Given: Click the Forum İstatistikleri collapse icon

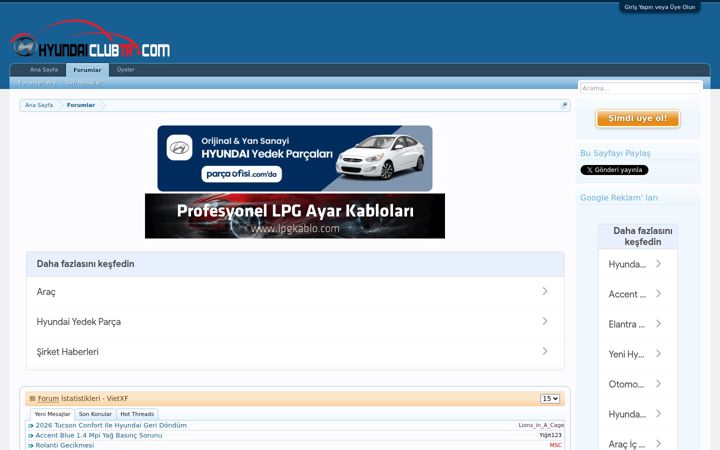Looking at the screenshot, I should [x=32, y=399].
